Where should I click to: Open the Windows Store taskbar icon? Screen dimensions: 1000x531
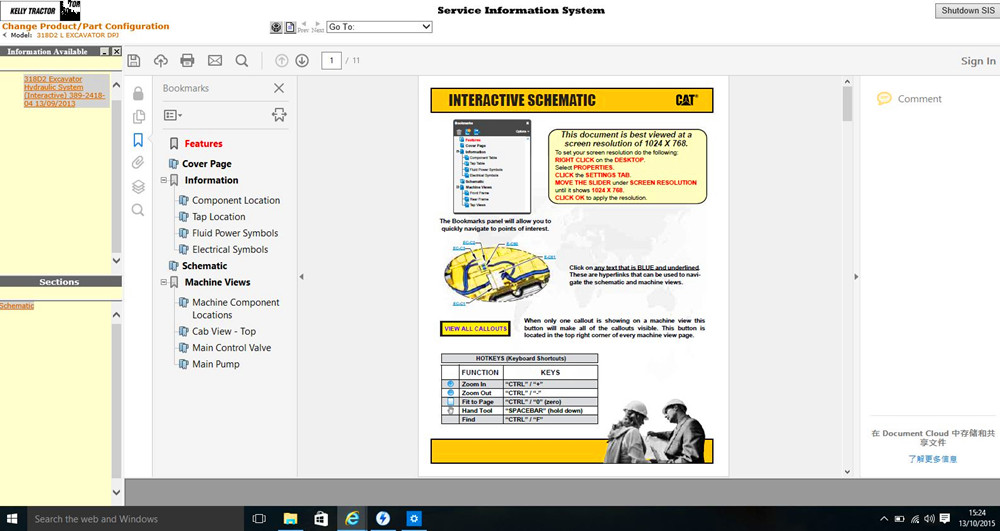pos(321,519)
